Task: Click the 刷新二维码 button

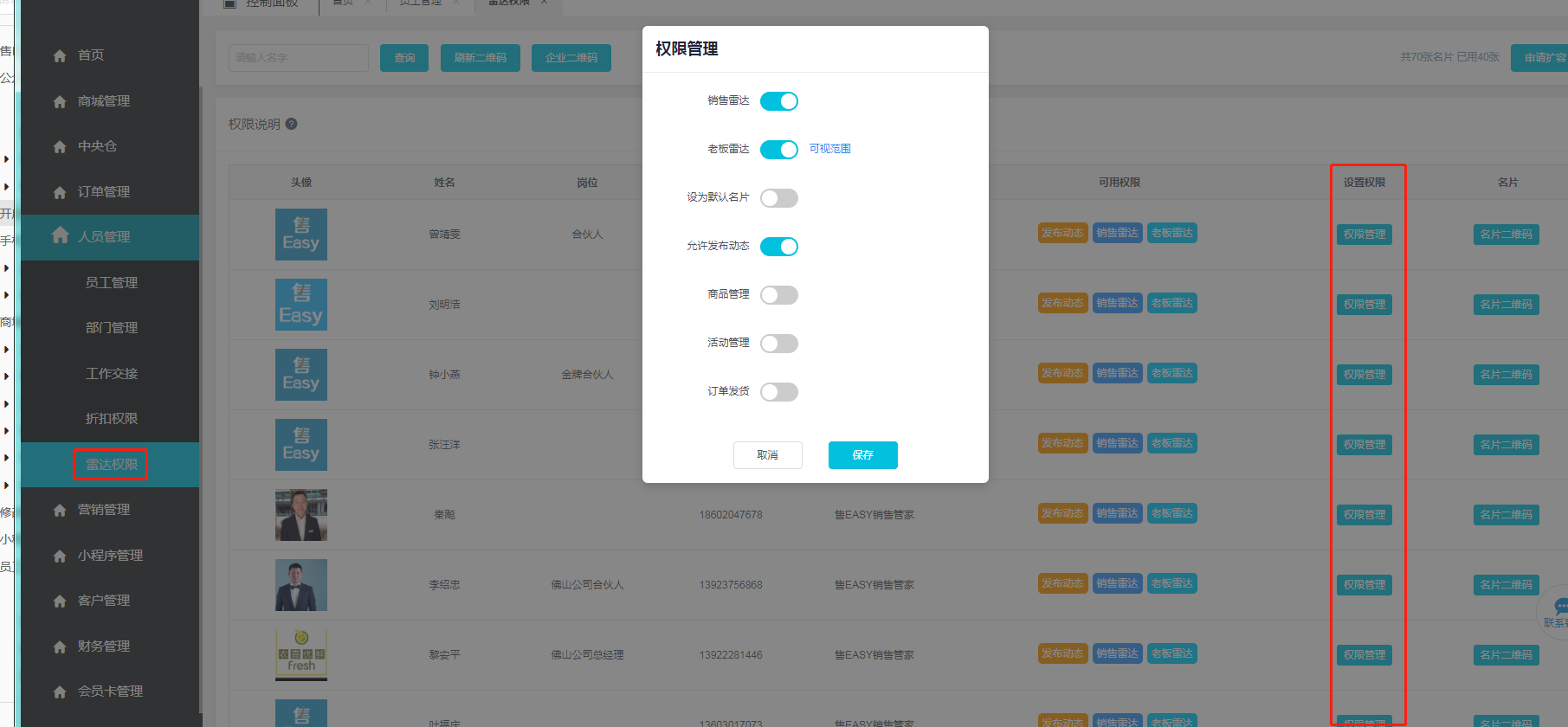Action: [481, 58]
